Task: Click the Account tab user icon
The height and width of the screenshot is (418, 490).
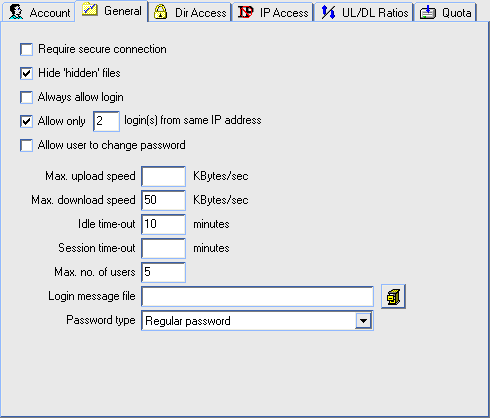Action: pos(16,12)
